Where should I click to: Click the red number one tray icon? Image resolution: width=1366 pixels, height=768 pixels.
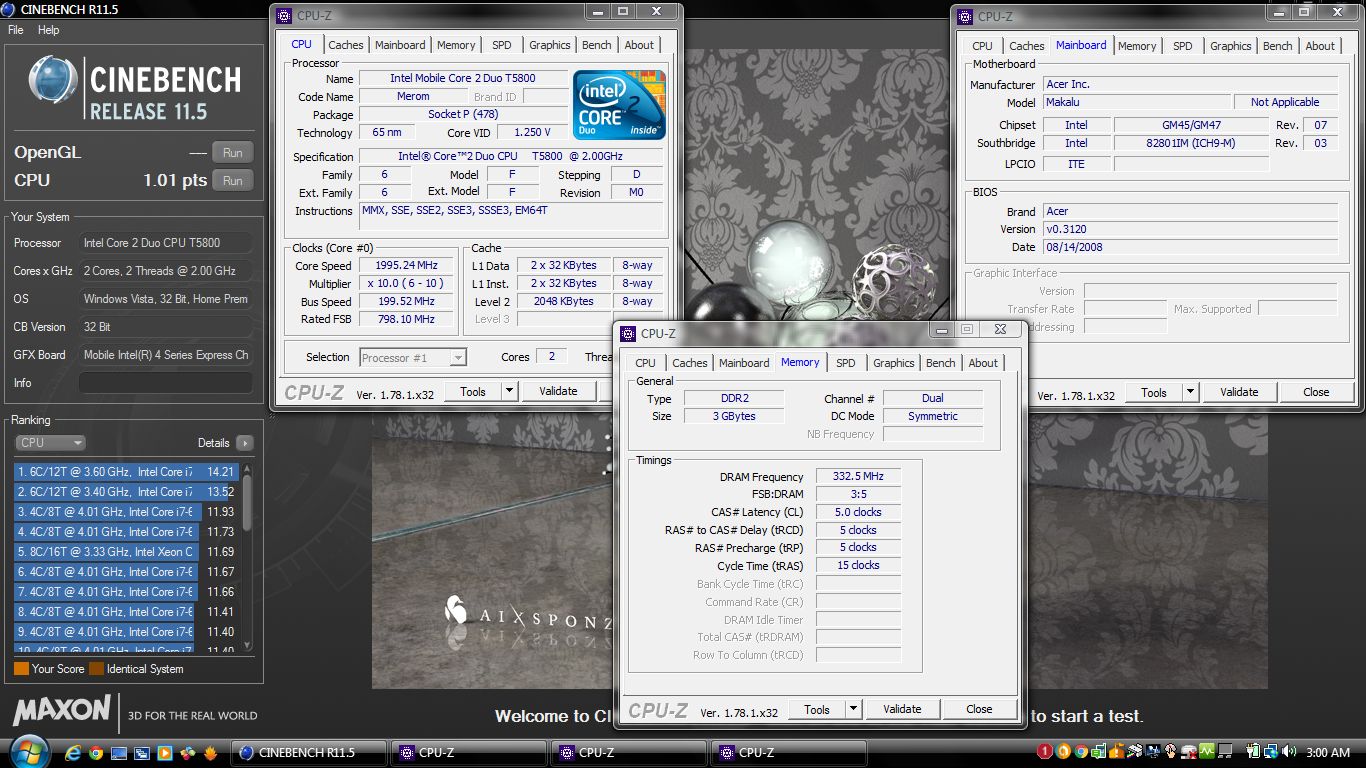pyautogui.click(x=1045, y=751)
